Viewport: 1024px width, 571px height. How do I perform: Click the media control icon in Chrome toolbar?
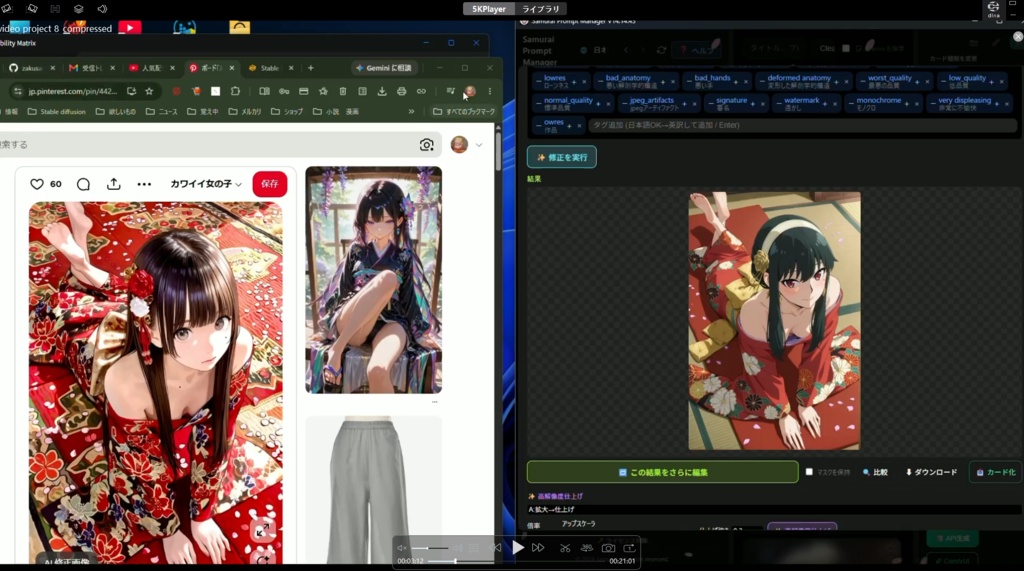pyautogui.click(x=450, y=91)
